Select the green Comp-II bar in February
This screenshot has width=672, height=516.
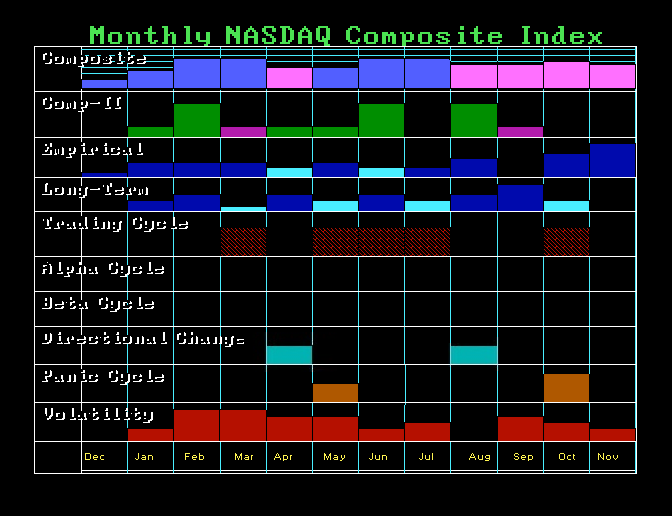pyautogui.click(x=197, y=120)
